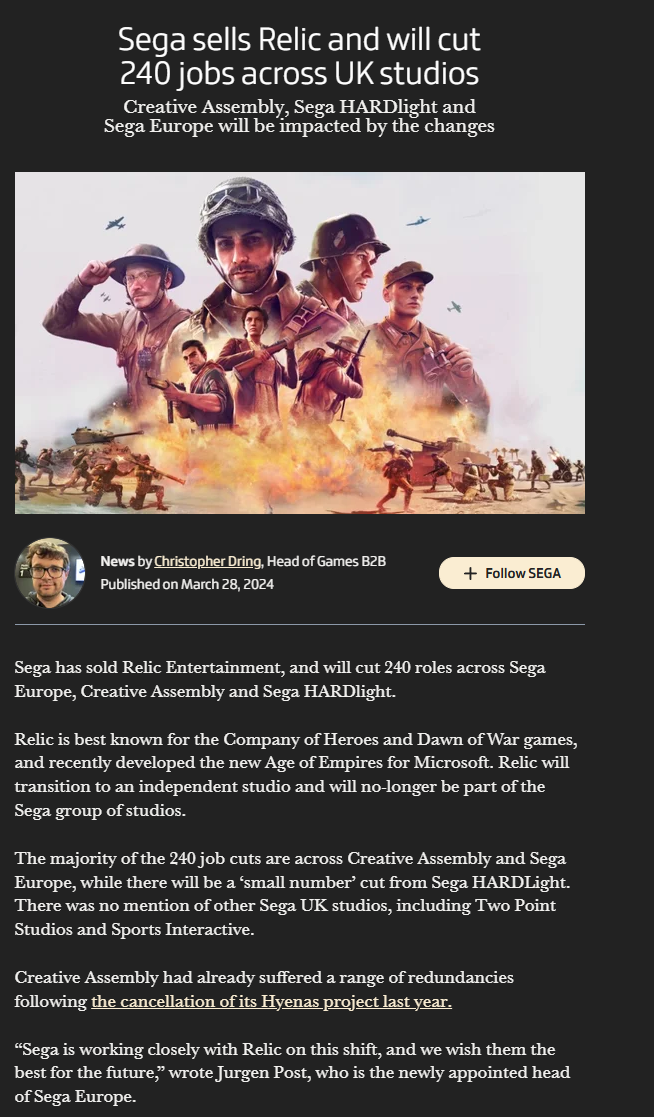Click the 'Head of Games B2B' text
Screen dimensions: 654x1117
pyautogui.click(x=326, y=561)
